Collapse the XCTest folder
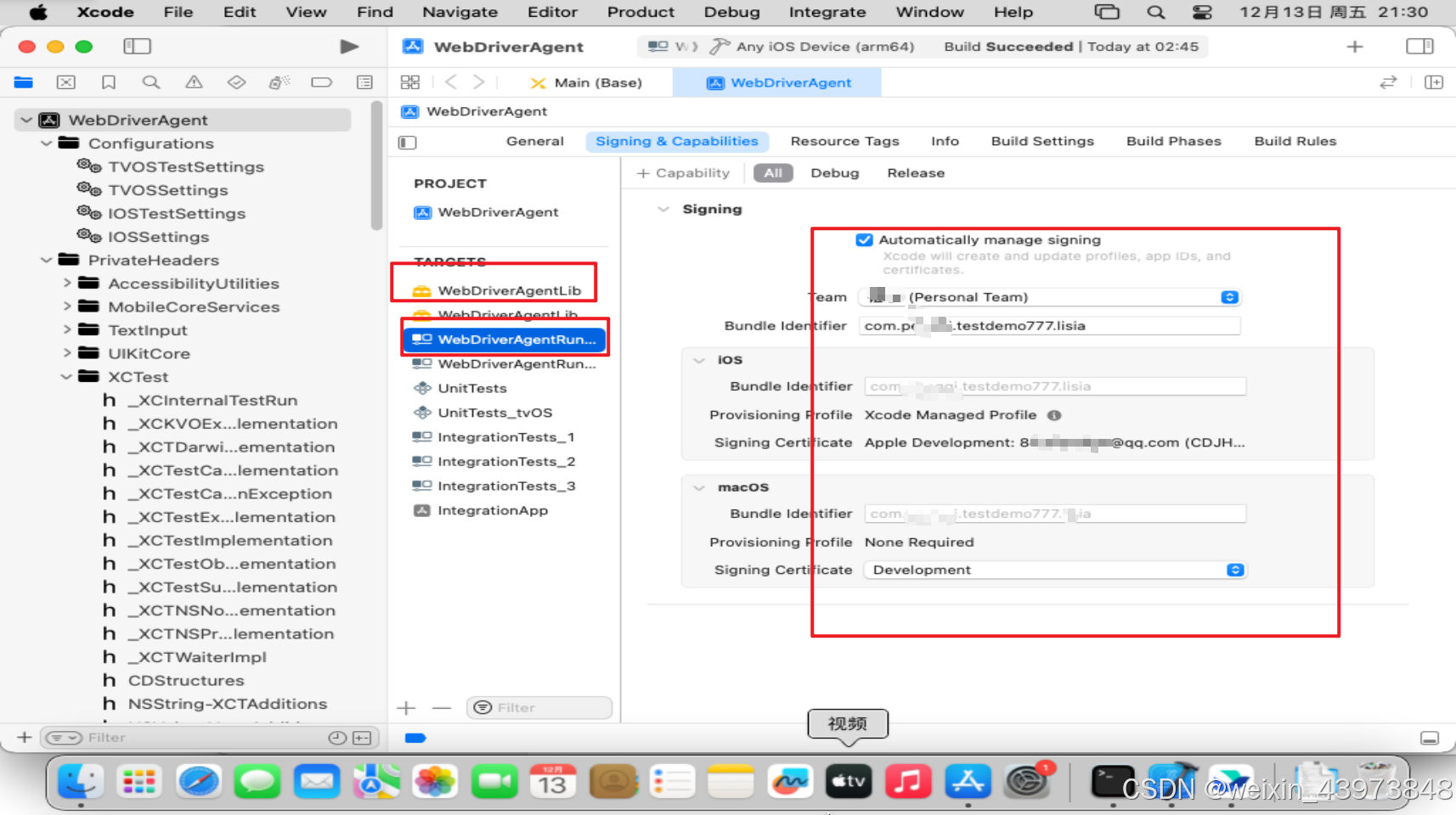 pyautogui.click(x=67, y=377)
